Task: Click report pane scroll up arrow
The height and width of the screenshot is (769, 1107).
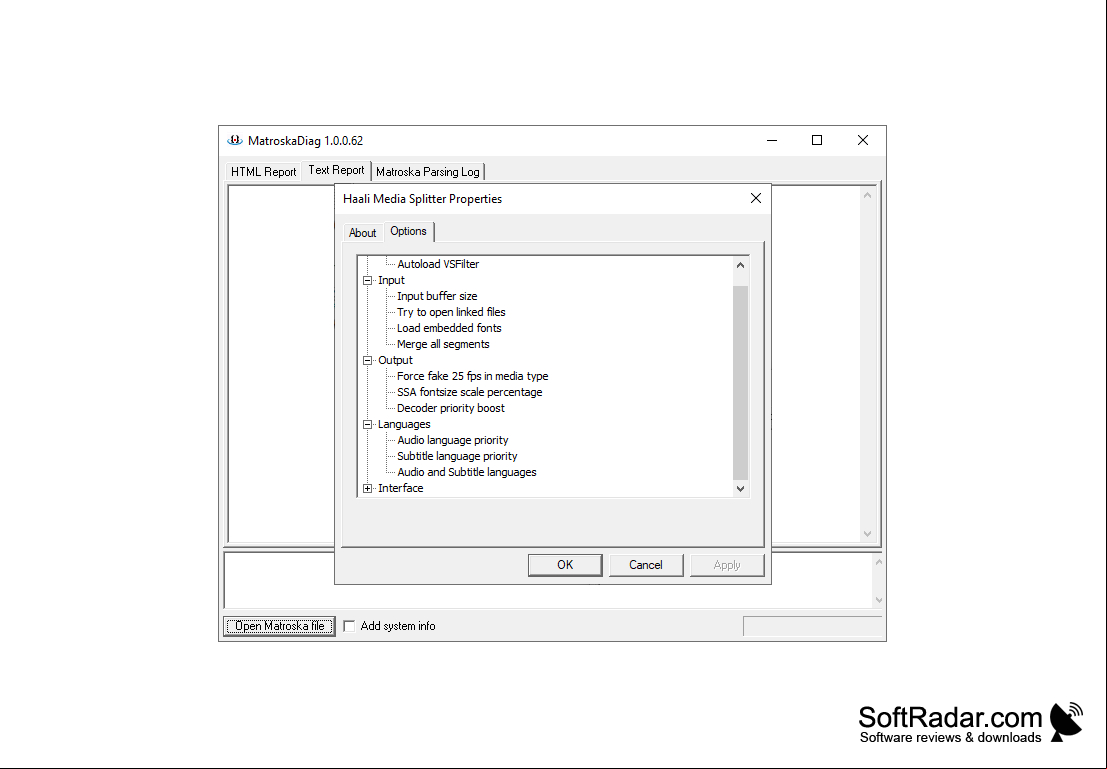Action: [x=868, y=195]
